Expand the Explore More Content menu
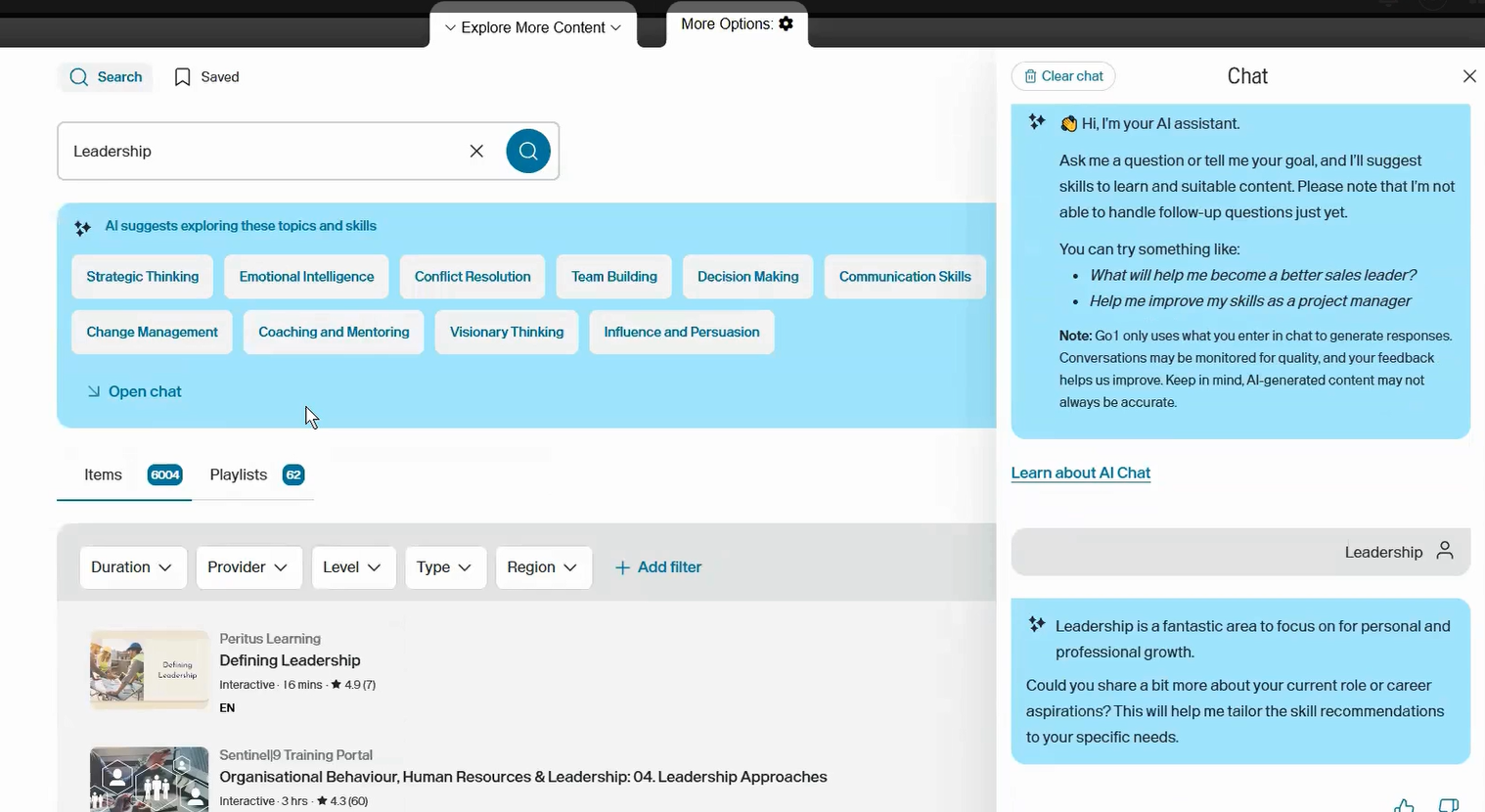This screenshot has height=812, width=1485. [x=532, y=27]
